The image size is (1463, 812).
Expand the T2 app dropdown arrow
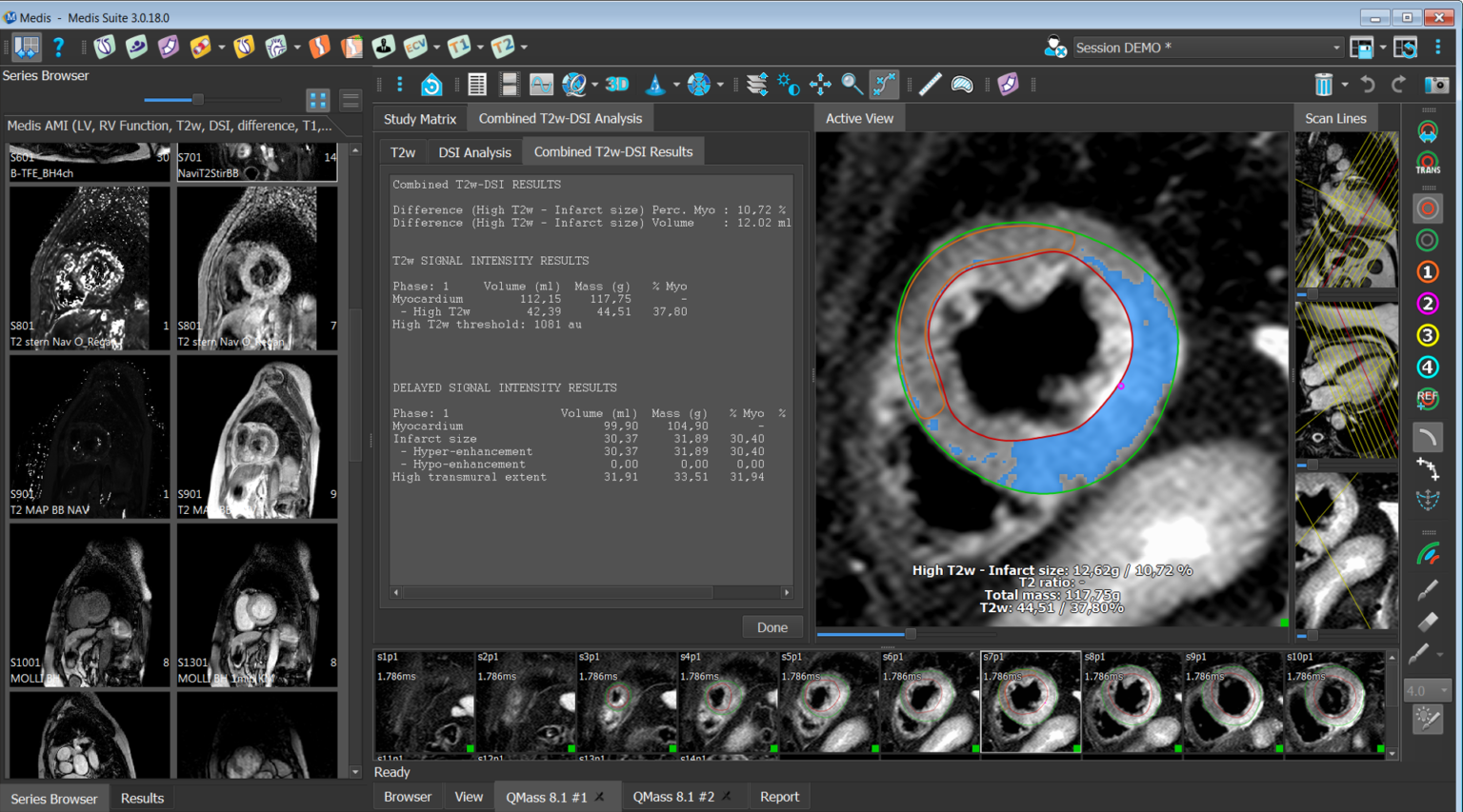pyautogui.click(x=524, y=47)
